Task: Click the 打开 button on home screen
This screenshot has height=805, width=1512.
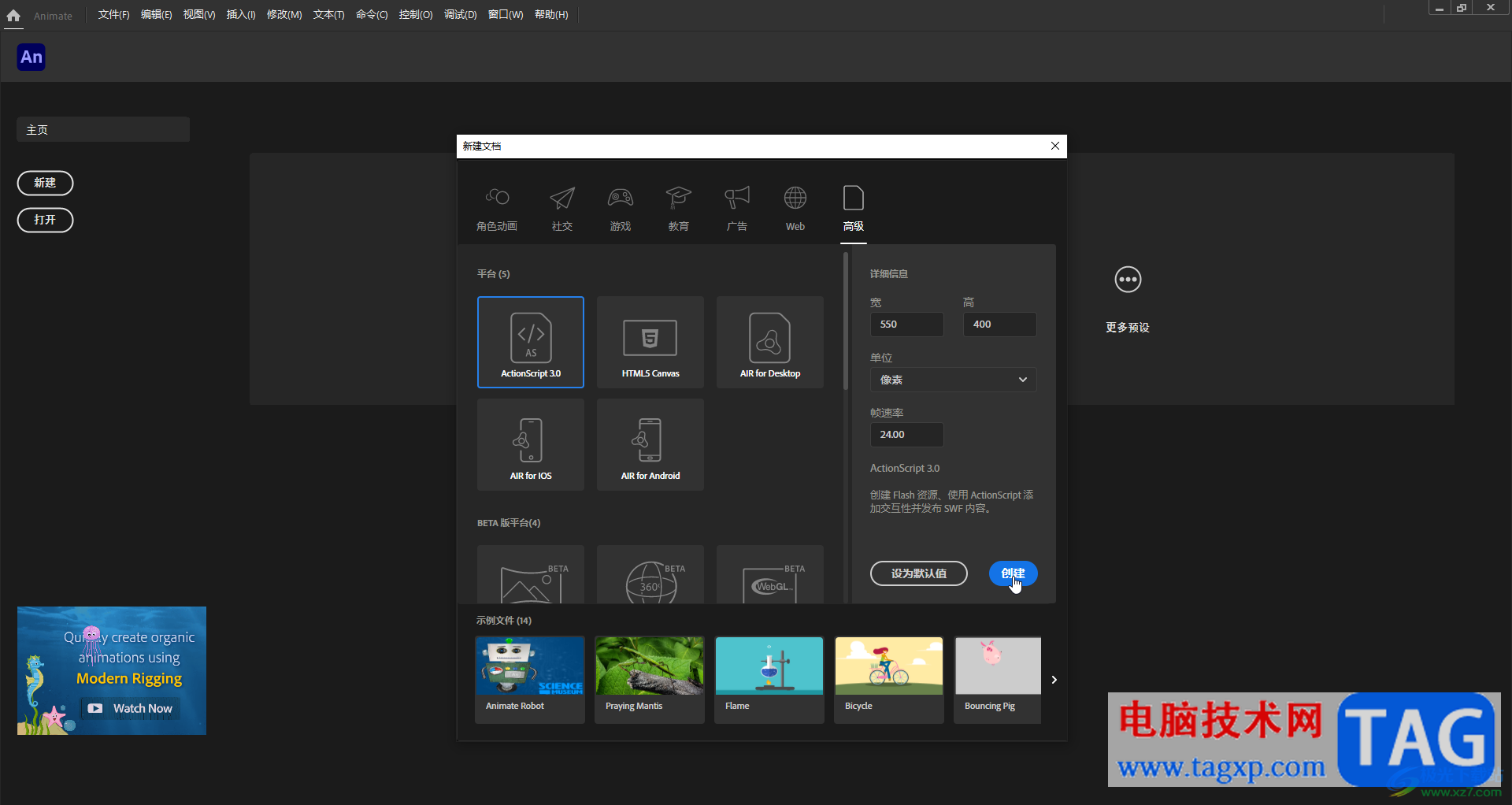Action: (x=45, y=220)
